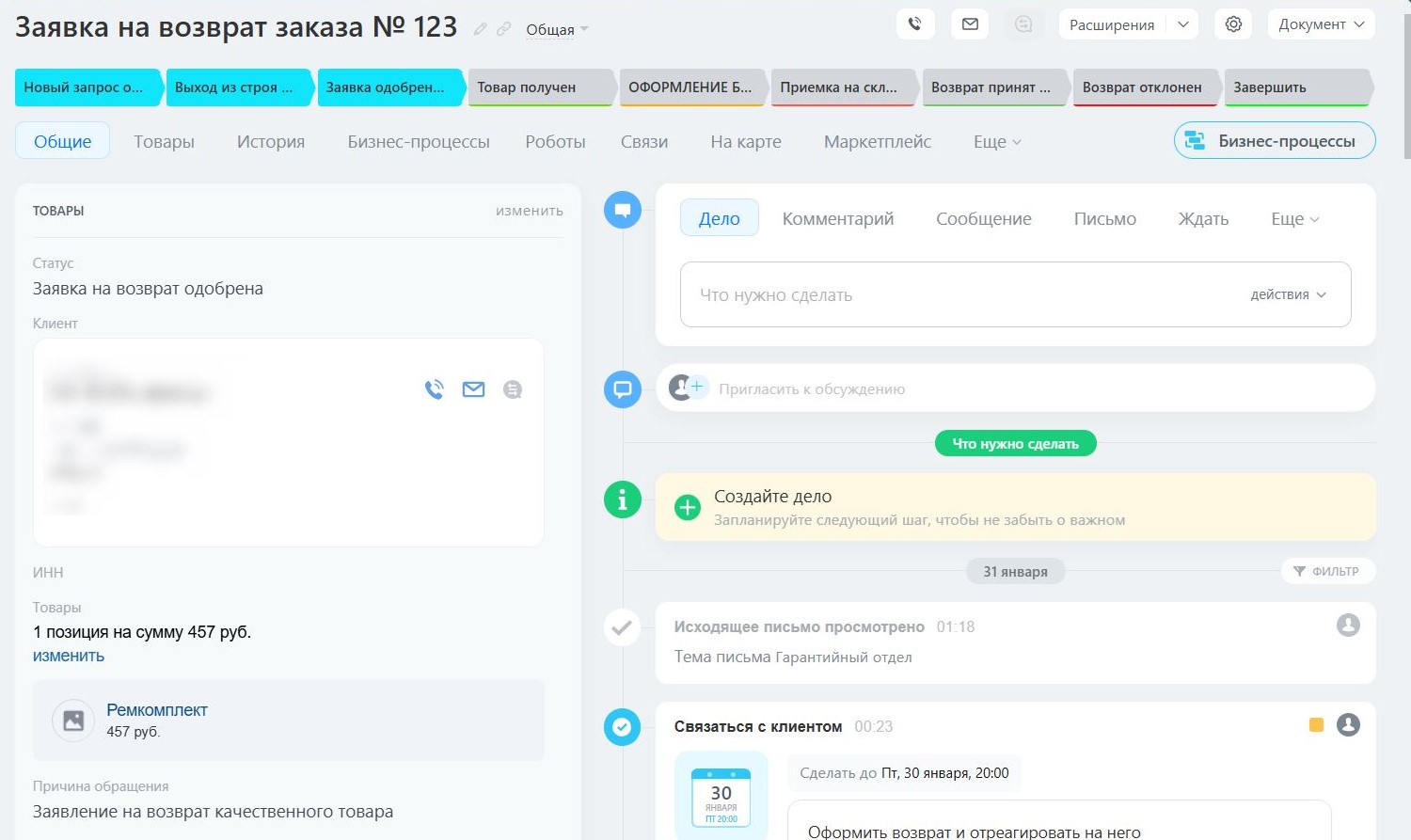Viewport: 1411px width, 840px height.
Task: Click the green Что нужно сделать badge
Action: (x=1016, y=444)
